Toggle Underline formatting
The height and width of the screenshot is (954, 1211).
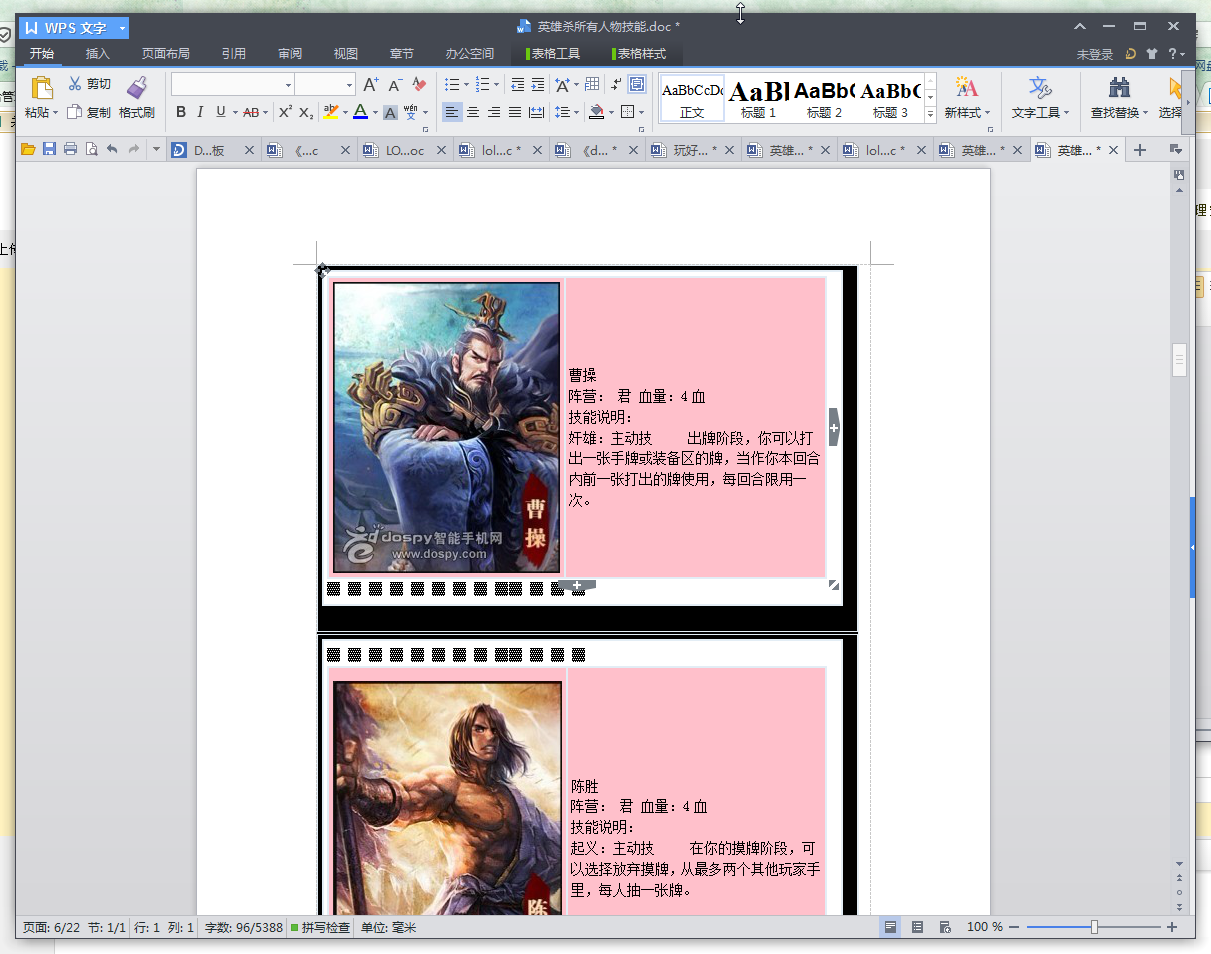coord(220,112)
